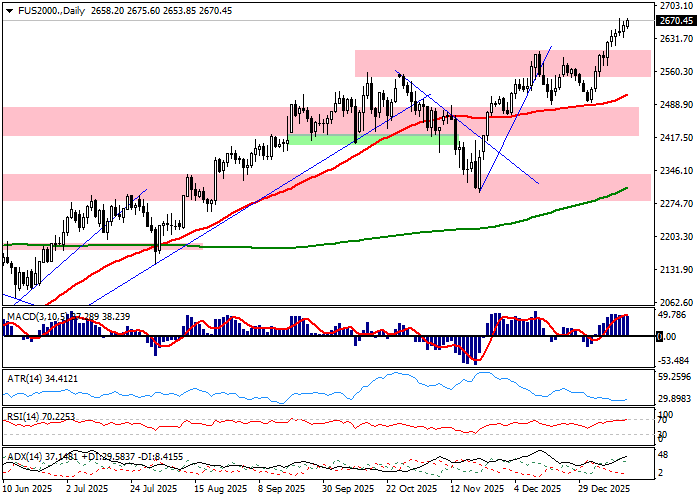Viewport: 700px width, 500px height.
Task: Click the ADX(14) indicator label
Action: tap(22, 456)
